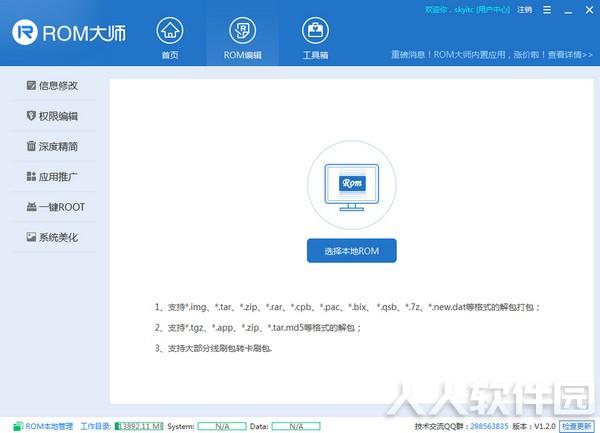The width and height of the screenshot is (600, 433).
Task: Click the 检查更新 button
Action: point(577,426)
